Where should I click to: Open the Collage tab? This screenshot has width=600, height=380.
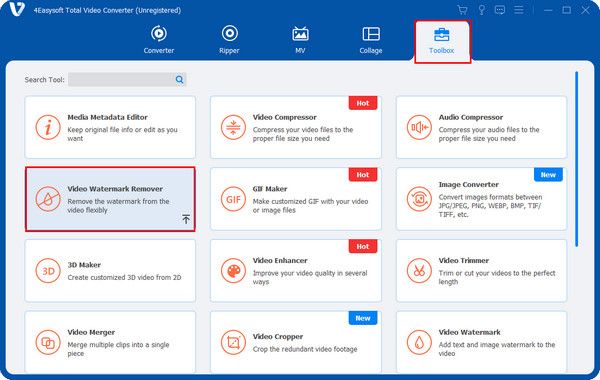click(371, 39)
